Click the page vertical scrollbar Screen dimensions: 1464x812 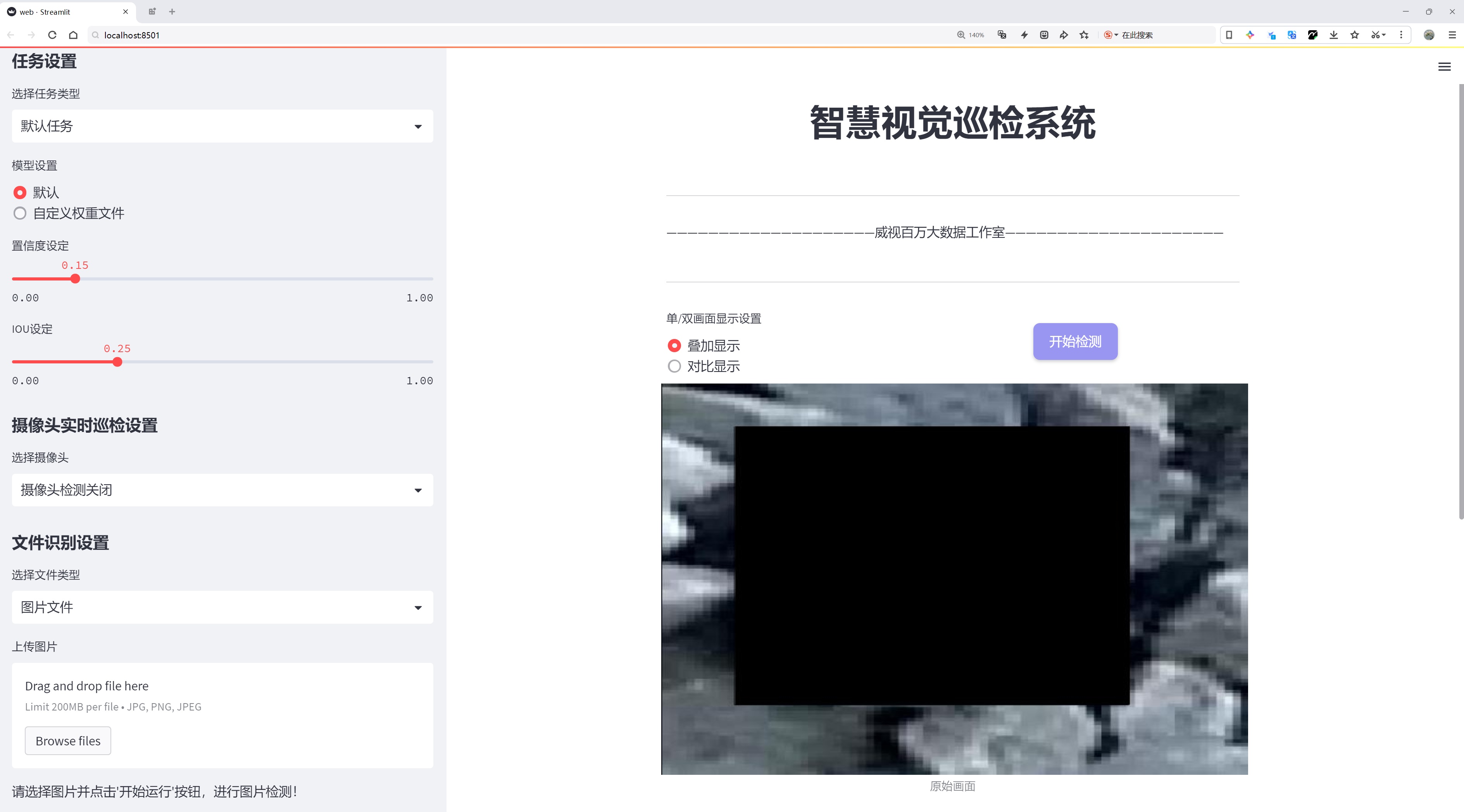pos(1461,301)
